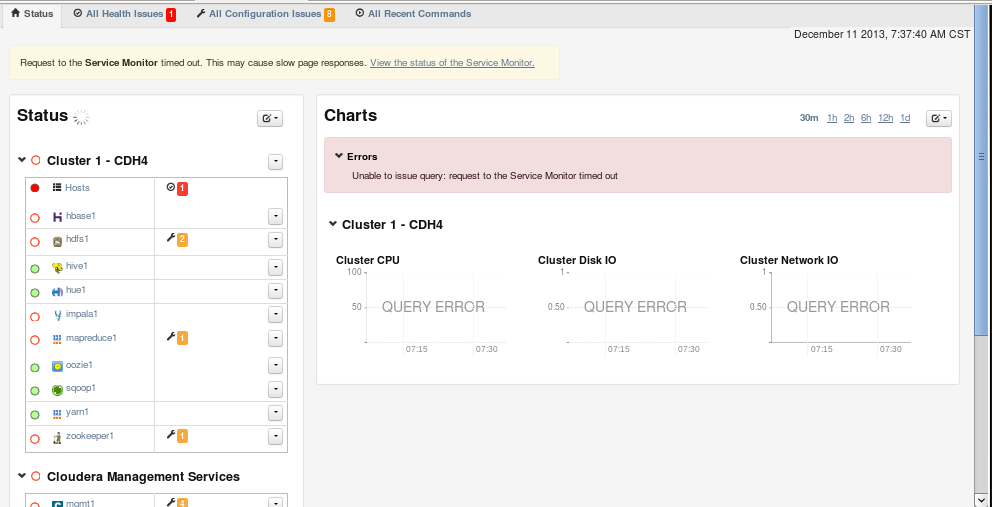
Task: Set chart time range to 12h
Action: pos(885,118)
